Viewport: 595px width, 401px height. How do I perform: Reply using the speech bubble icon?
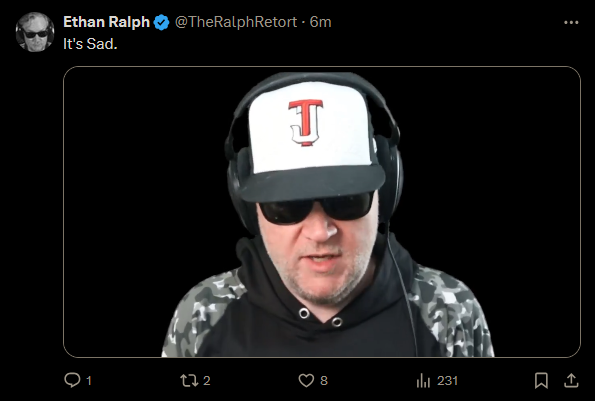click(x=72, y=380)
